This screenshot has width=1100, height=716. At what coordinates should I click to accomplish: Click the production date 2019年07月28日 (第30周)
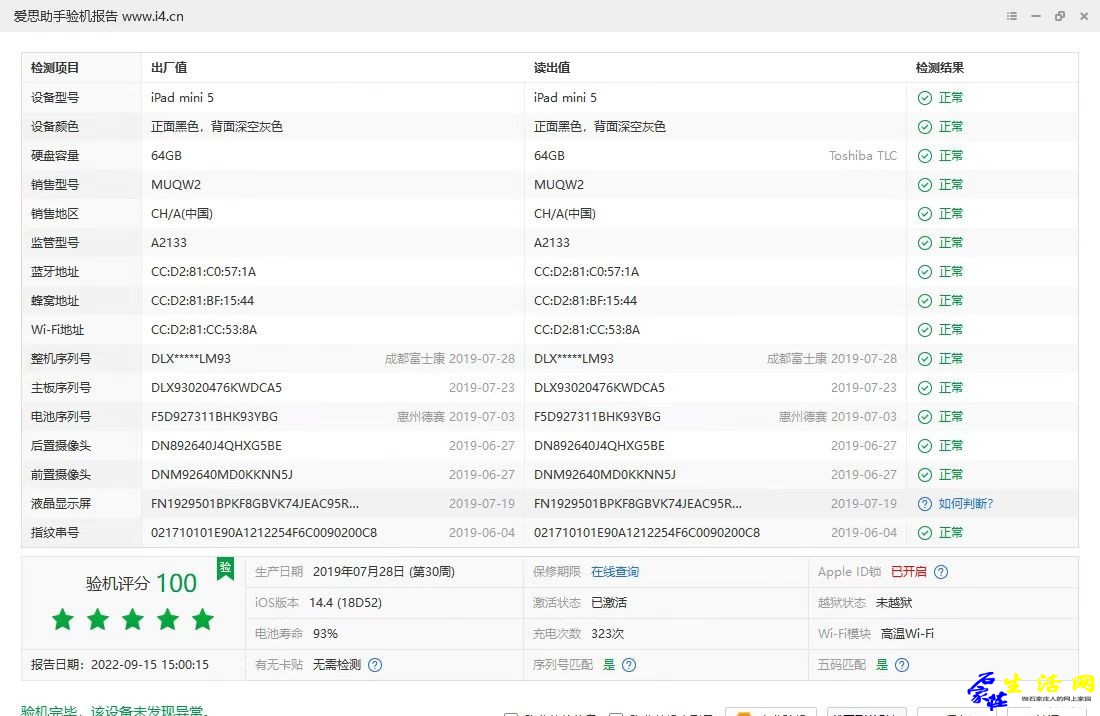384,572
